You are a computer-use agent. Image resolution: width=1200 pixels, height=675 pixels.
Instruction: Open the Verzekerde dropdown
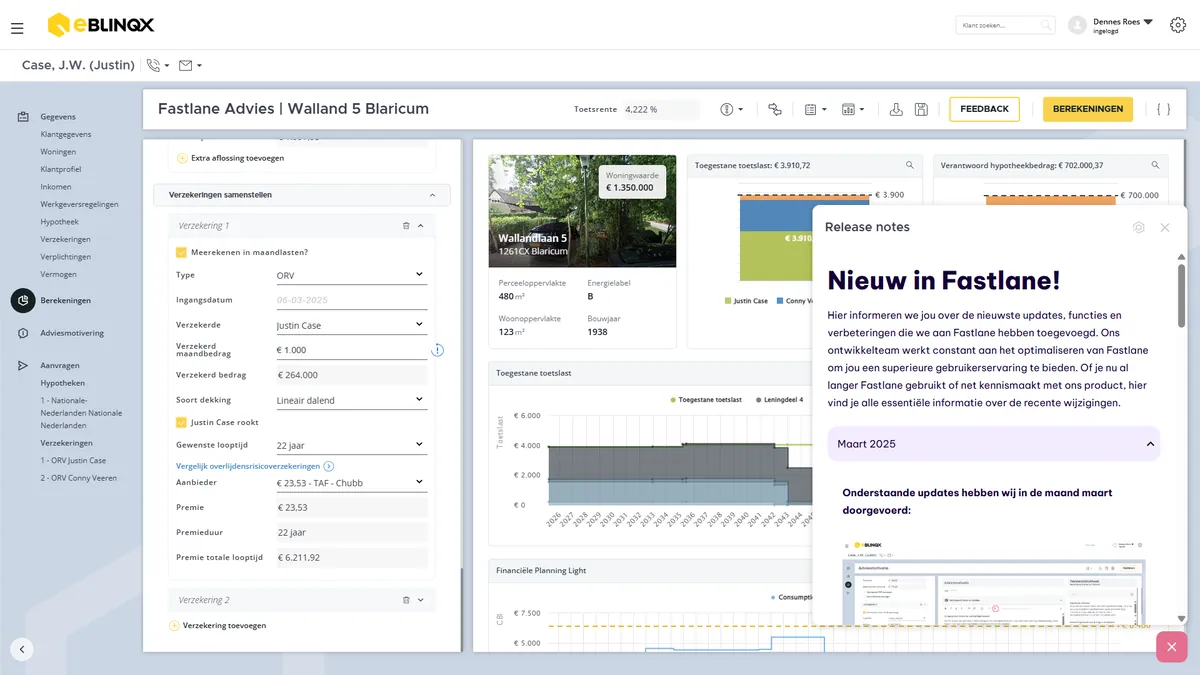(350, 325)
